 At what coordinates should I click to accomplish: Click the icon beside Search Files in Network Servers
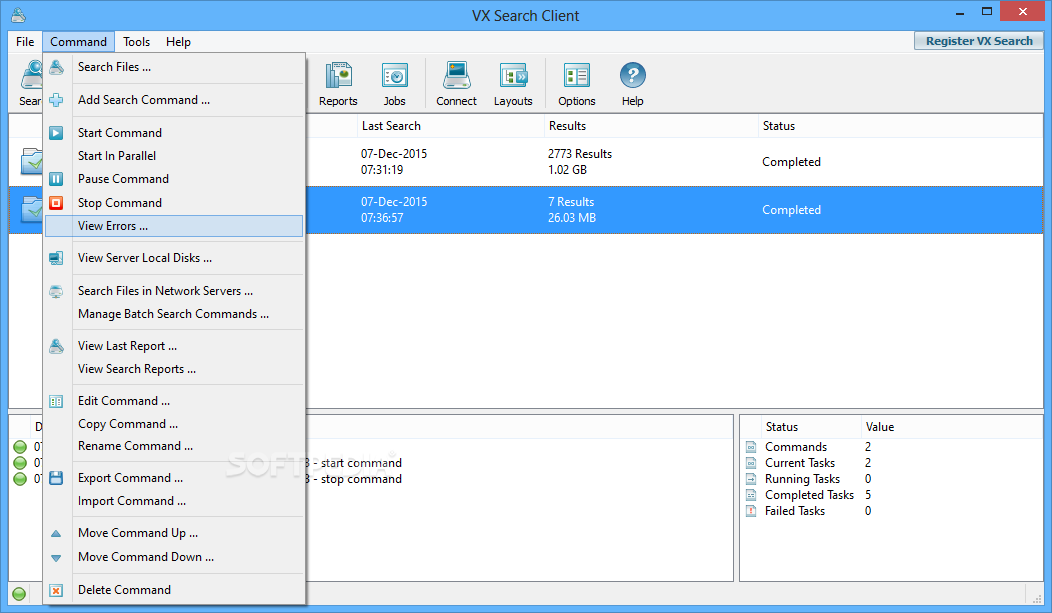pyautogui.click(x=56, y=291)
